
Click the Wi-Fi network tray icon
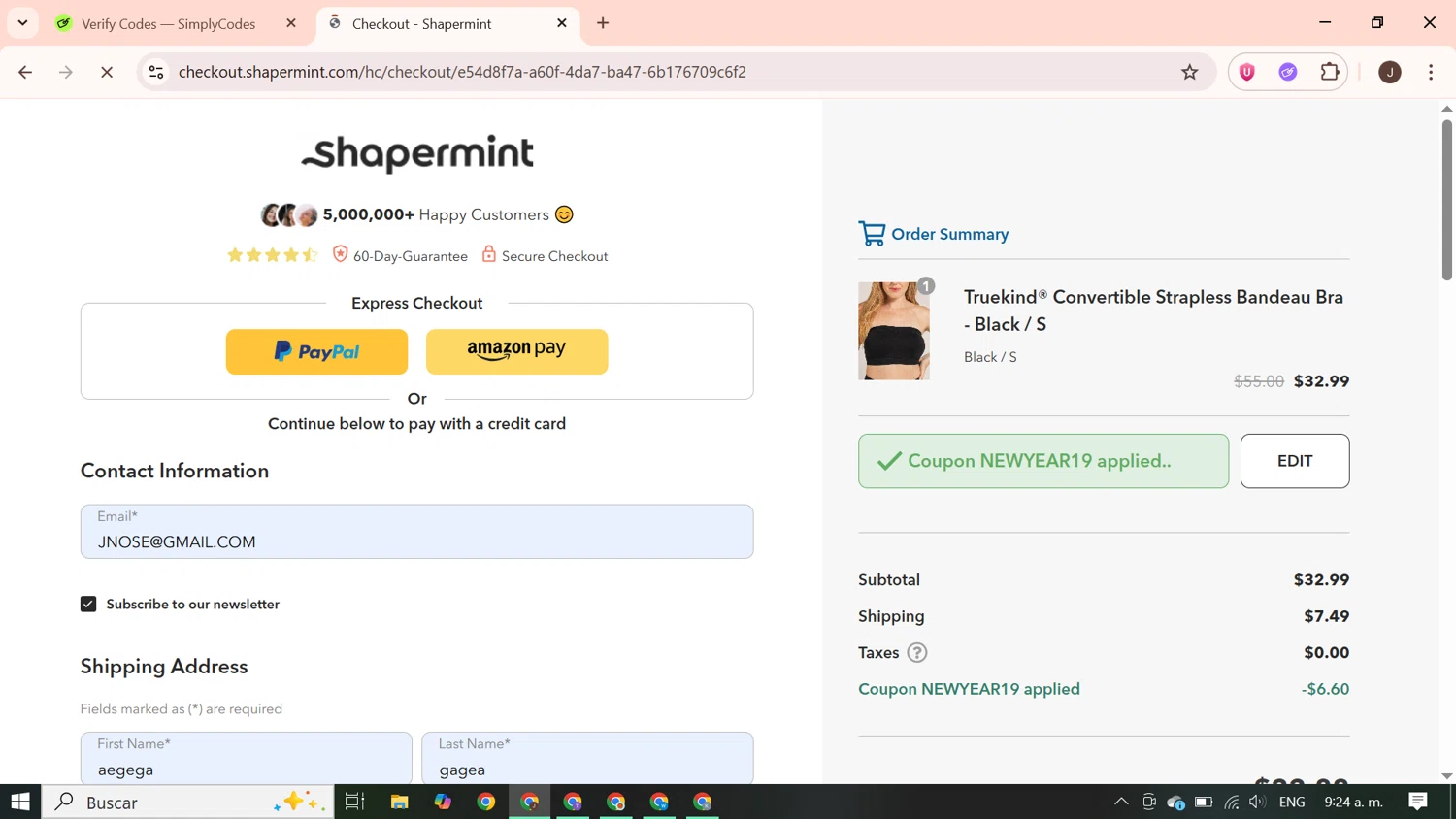pos(1231,802)
